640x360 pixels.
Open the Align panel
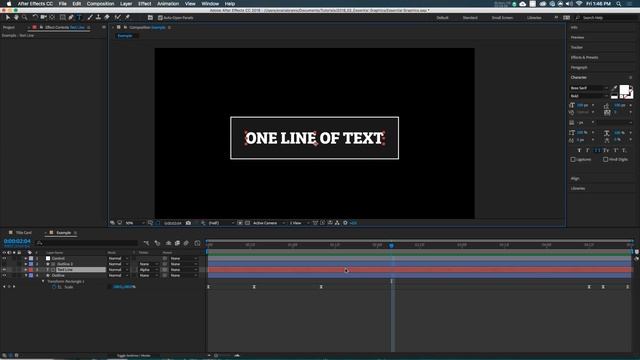point(575,179)
